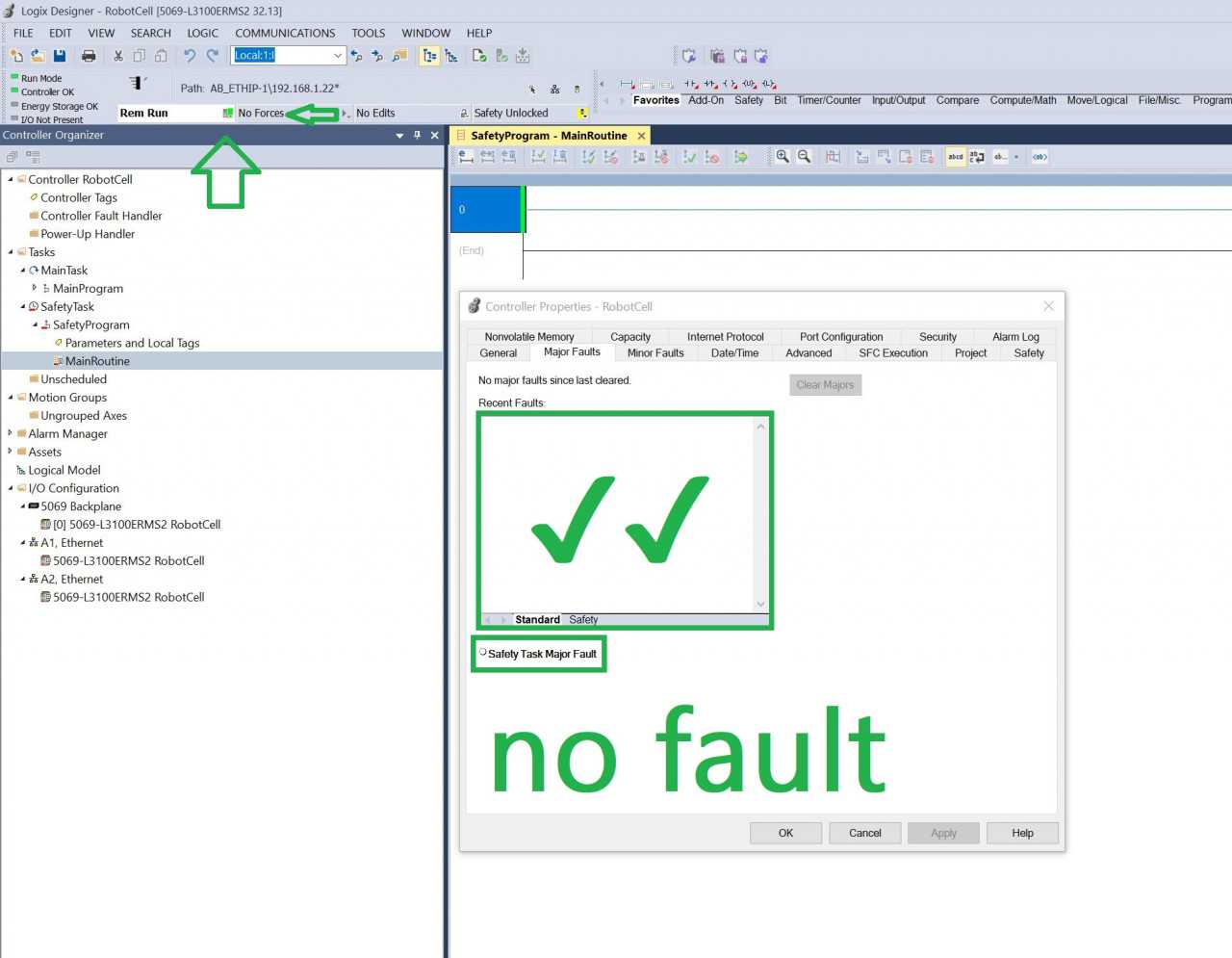Expand the MainProgram tree node
Screen dimensions: 1232x958
pyautogui.click(x=35, y=288)
